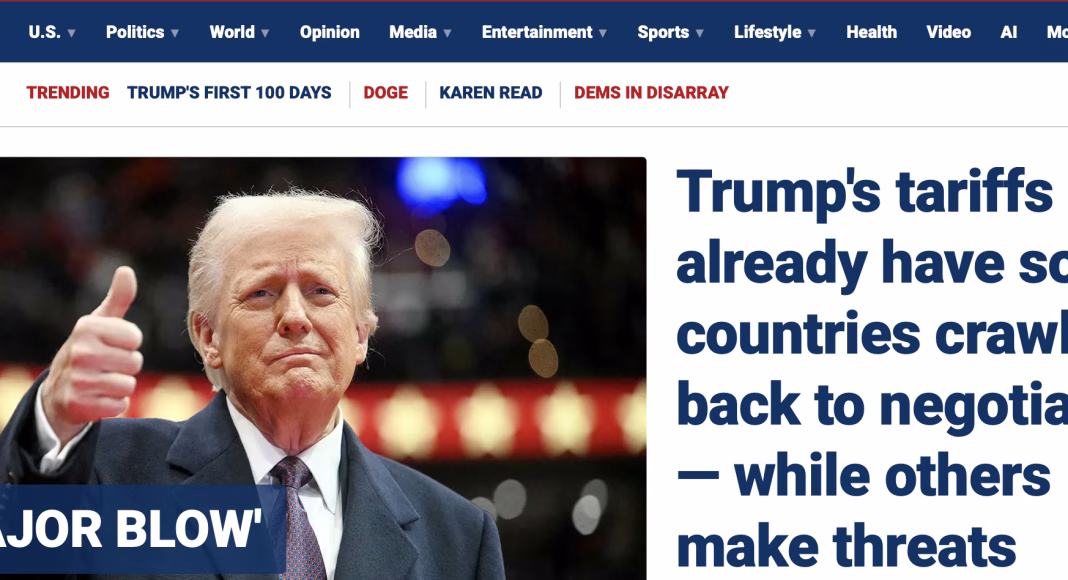Image resolution: width=1068 pixels, height=580 pixels.
Task: Expand the Politics dropdown arrow
Action: click(x=175, y=33)
